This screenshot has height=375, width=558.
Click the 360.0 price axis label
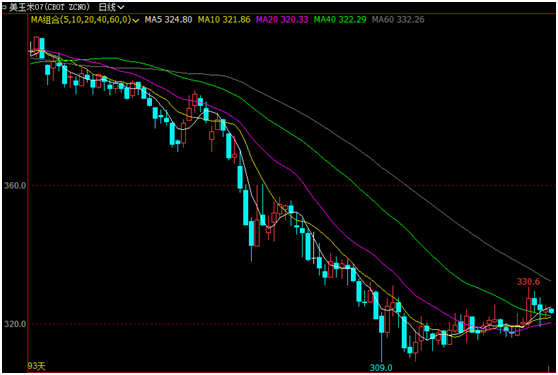click(x=15, y=186)
